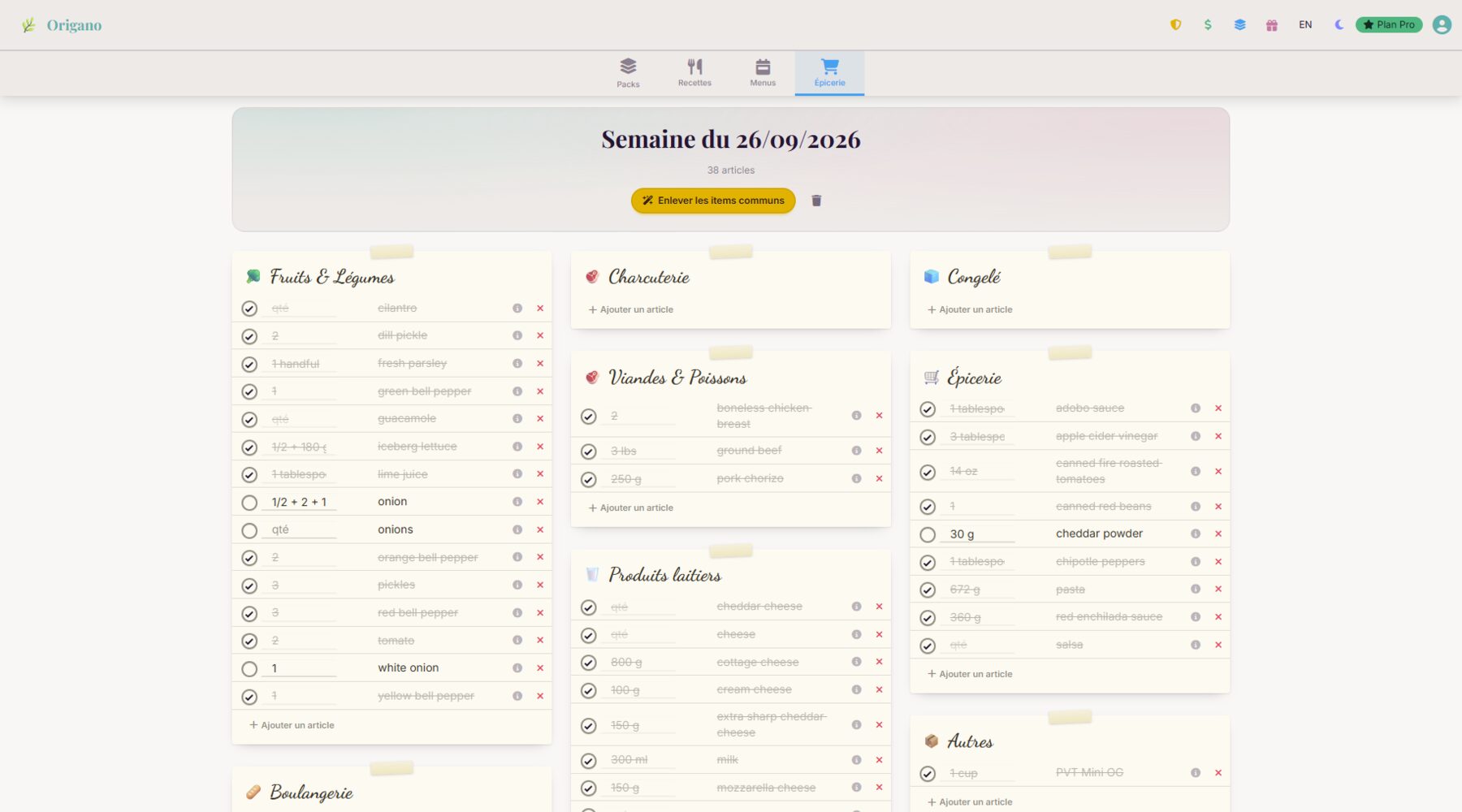Show info for iceberg lettuce
1462x812 pixels.
coord(517,447)
